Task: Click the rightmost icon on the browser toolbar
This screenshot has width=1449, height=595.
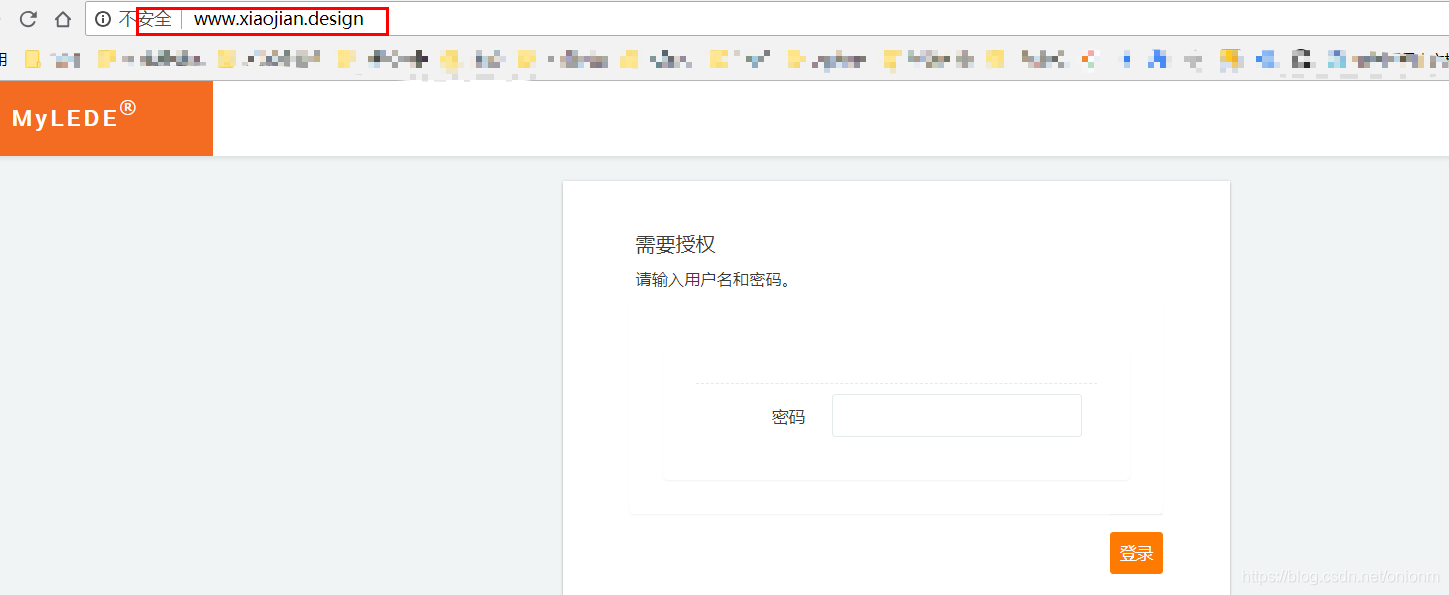Action: tap(1440, 58)
